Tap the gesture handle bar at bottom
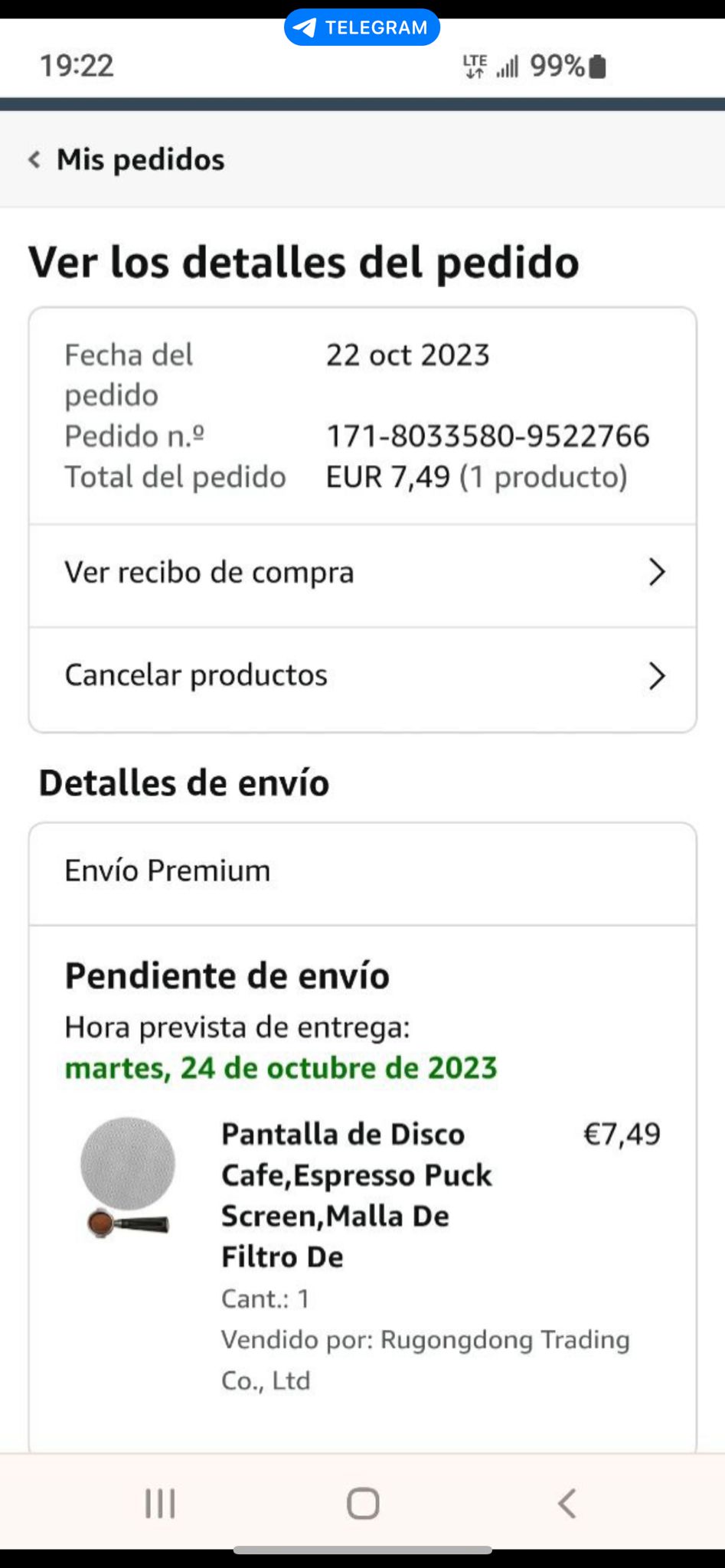 tap(363, 1550)
